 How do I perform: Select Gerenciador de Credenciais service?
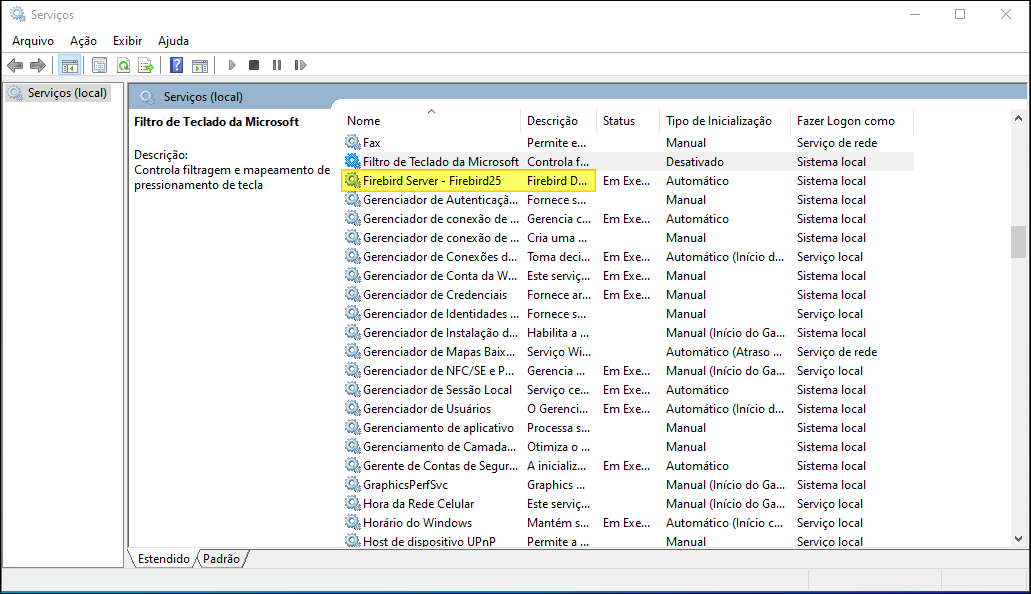point(628,295)
